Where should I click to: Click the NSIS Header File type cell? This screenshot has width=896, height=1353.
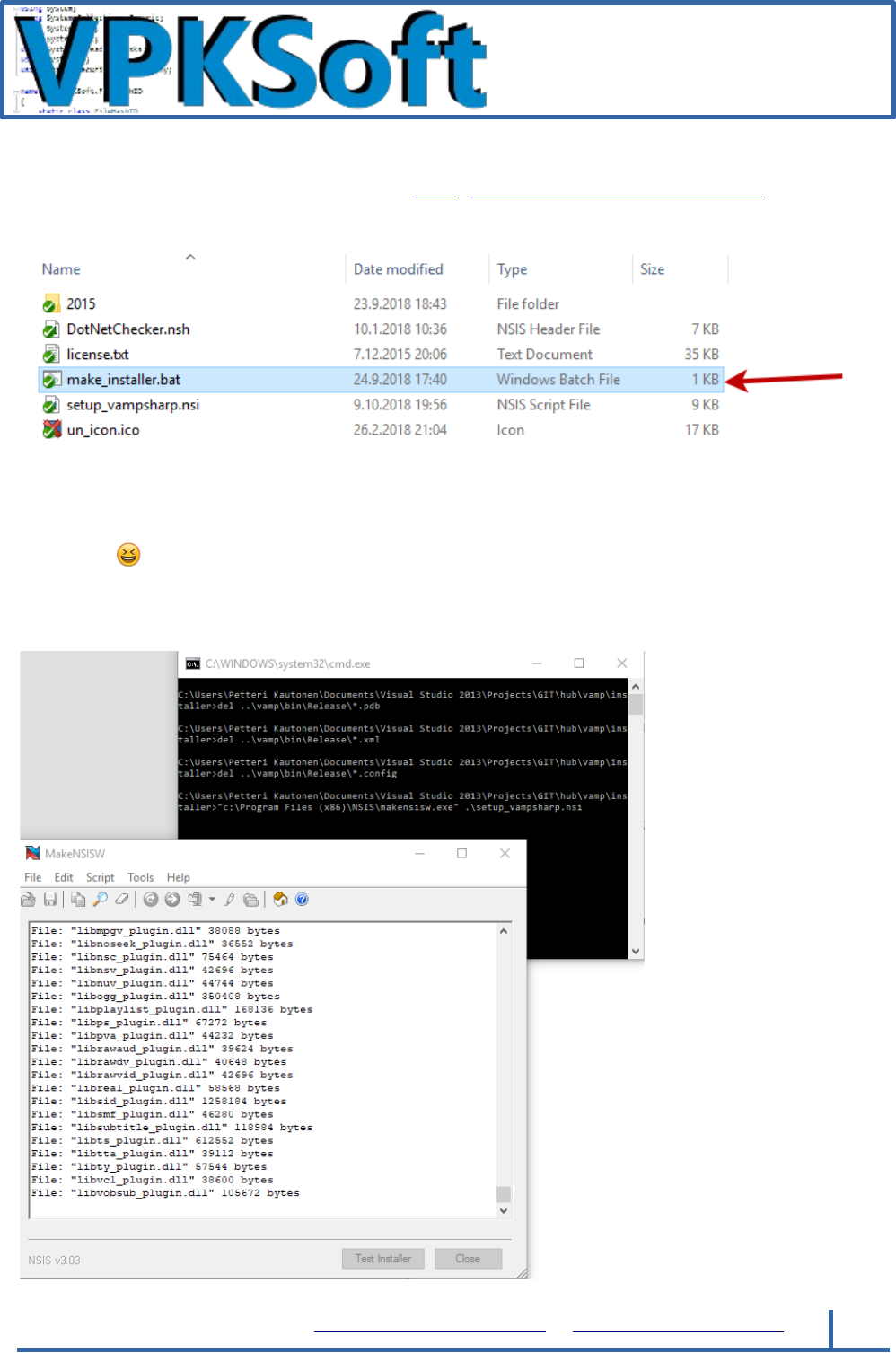click(x=549, y=329)
